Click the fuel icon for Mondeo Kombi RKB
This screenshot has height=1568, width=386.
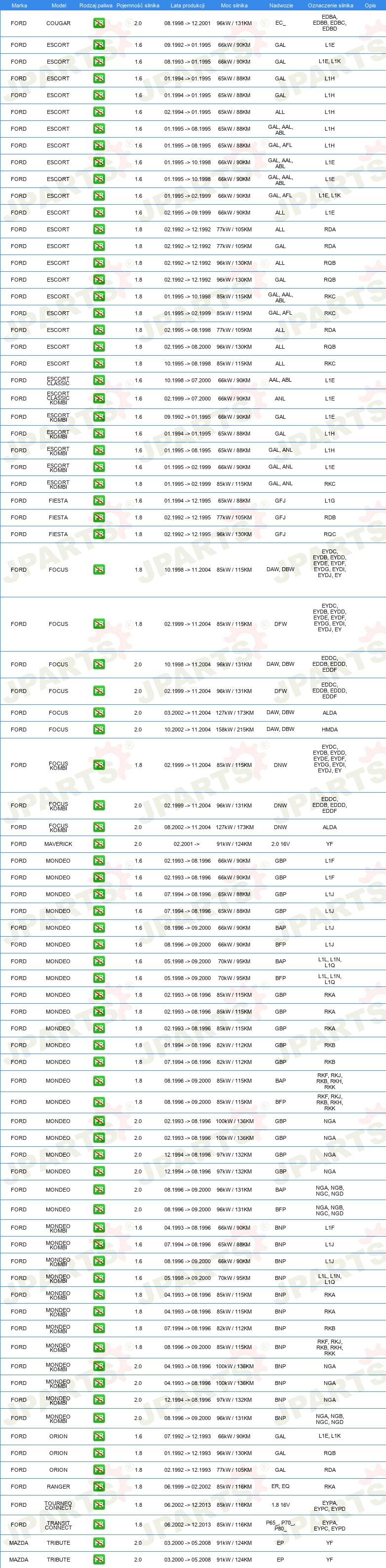[99, 1328]
